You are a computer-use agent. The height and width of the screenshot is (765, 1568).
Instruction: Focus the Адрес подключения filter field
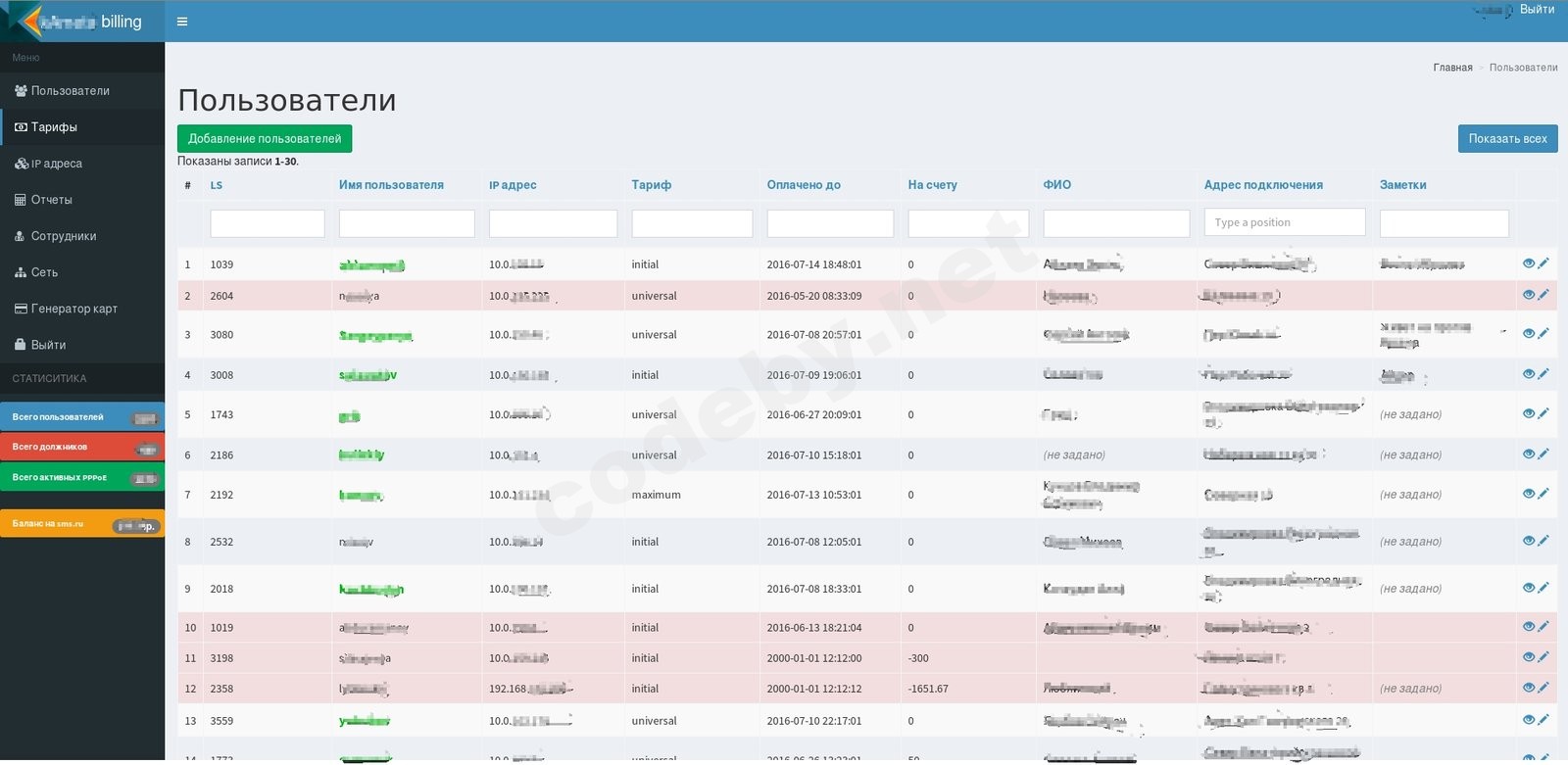(x=1284, y=222)
